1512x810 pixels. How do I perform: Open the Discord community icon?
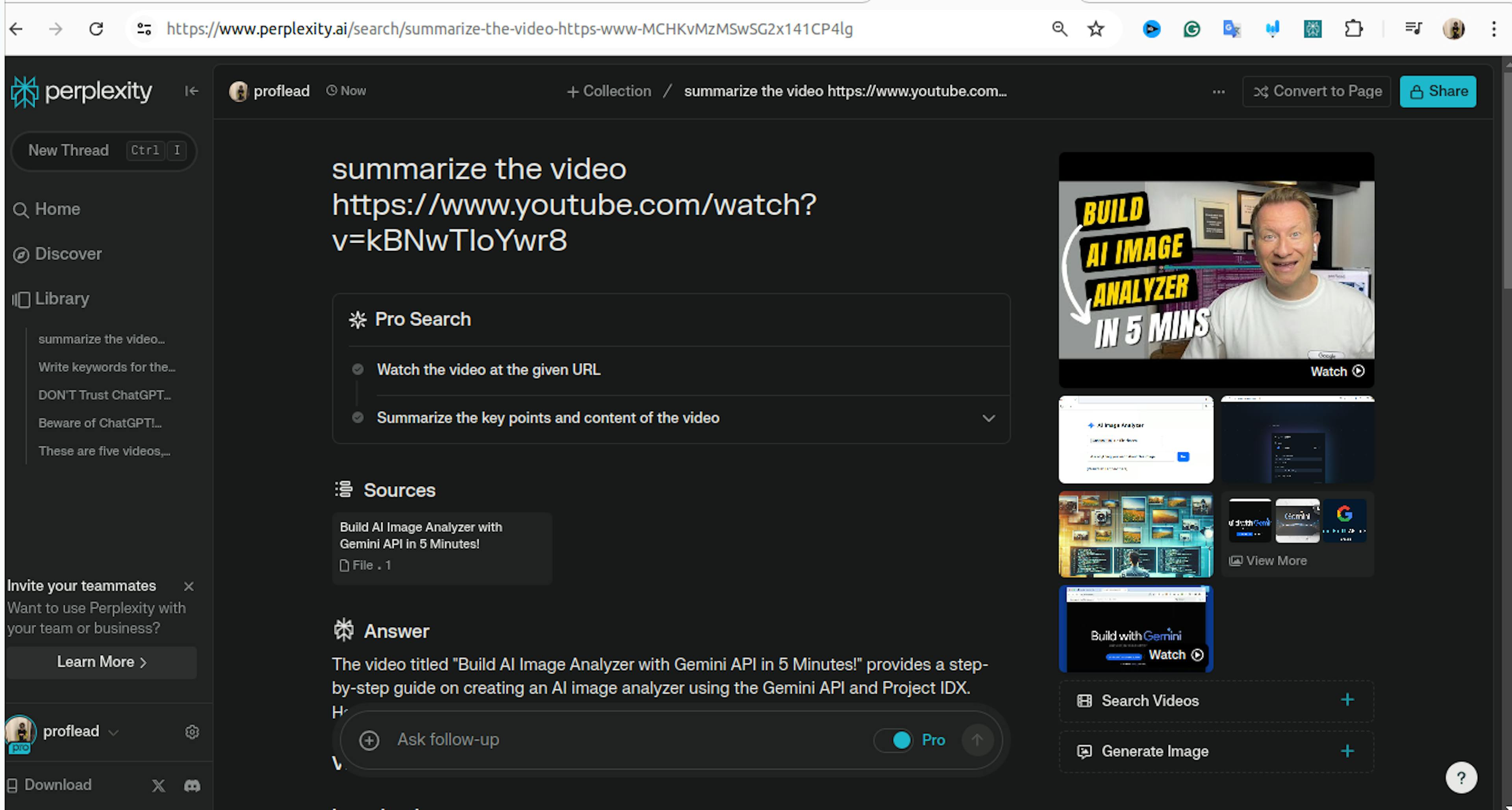pyautogui.click(x=192, y=786)
